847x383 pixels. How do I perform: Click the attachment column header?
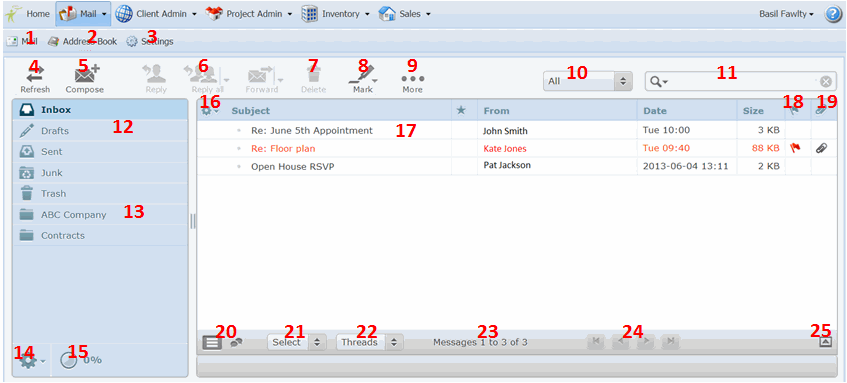coord(822,110)
